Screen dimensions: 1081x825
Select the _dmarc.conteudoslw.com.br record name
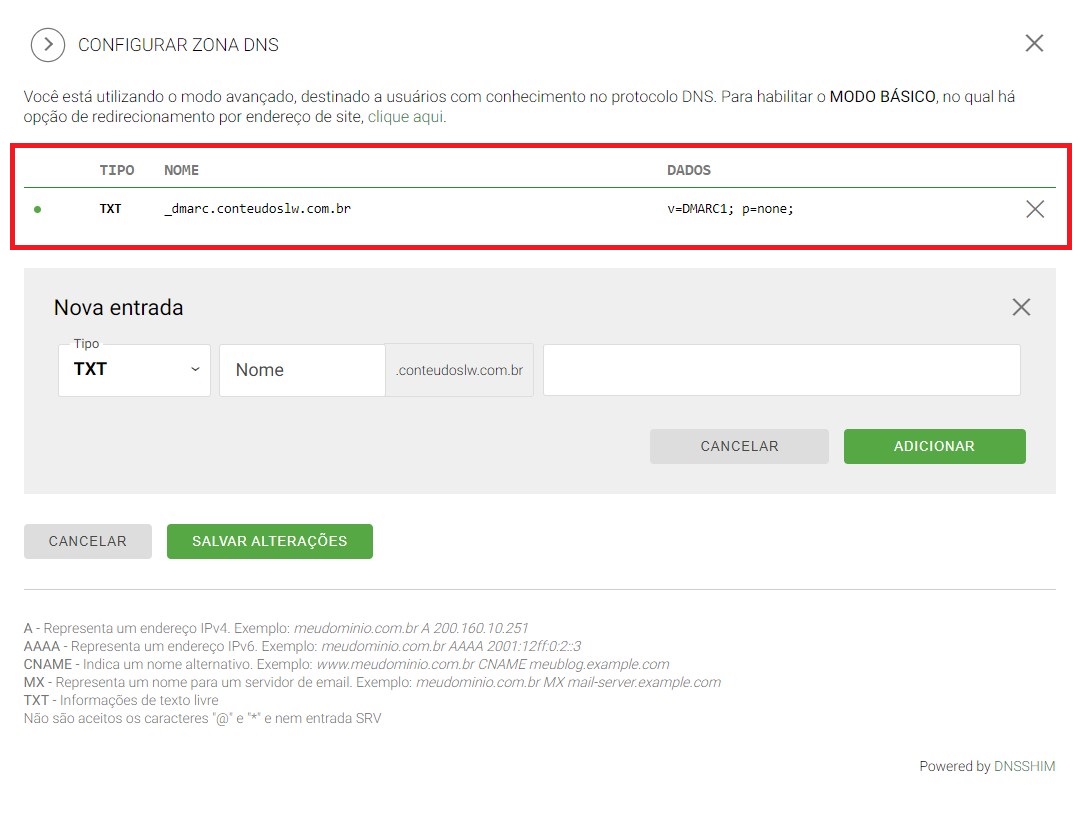click(x=256, y=208)
